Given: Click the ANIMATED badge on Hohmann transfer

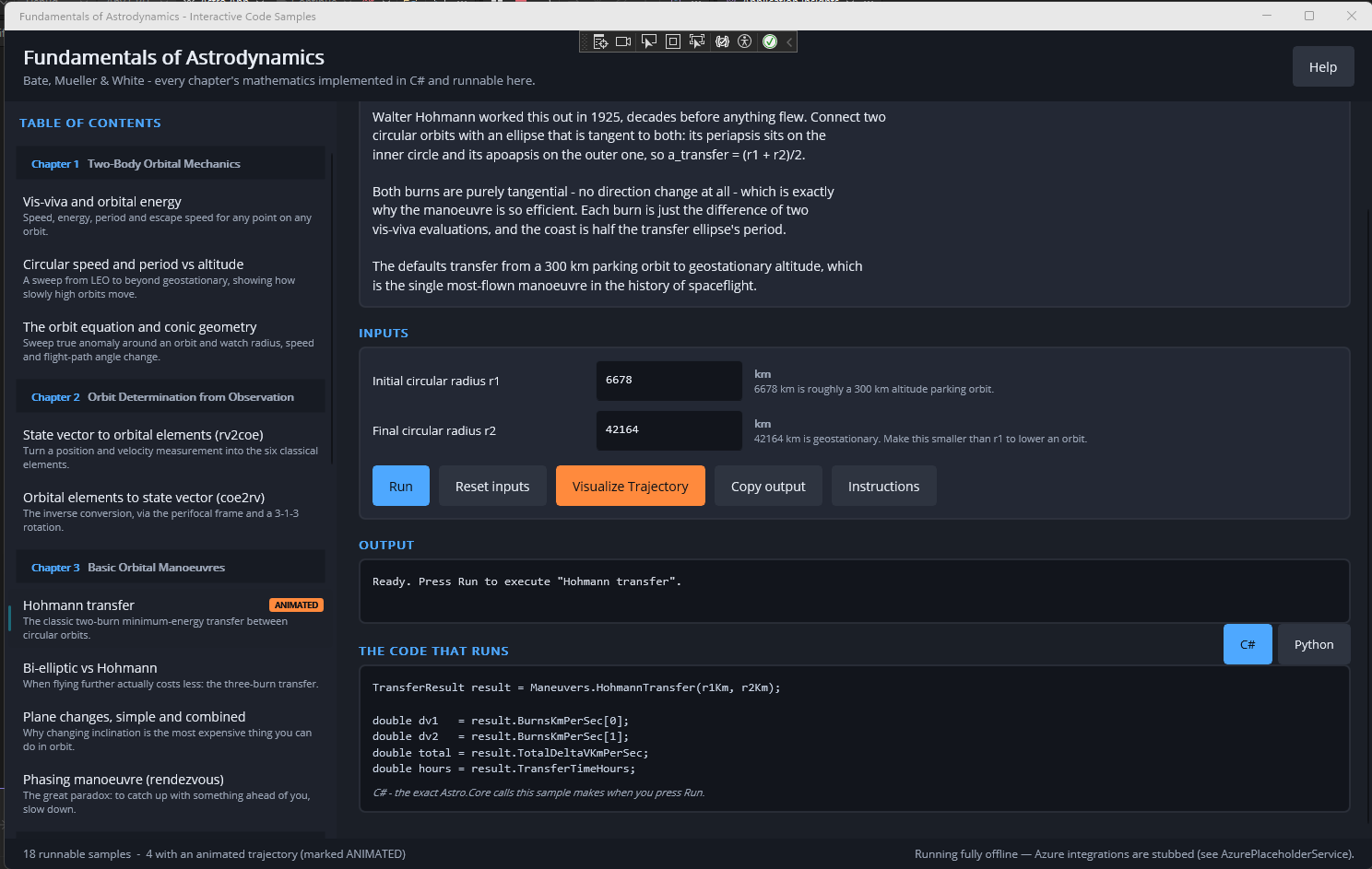Looking at the screenshot, I should (296, 605).
